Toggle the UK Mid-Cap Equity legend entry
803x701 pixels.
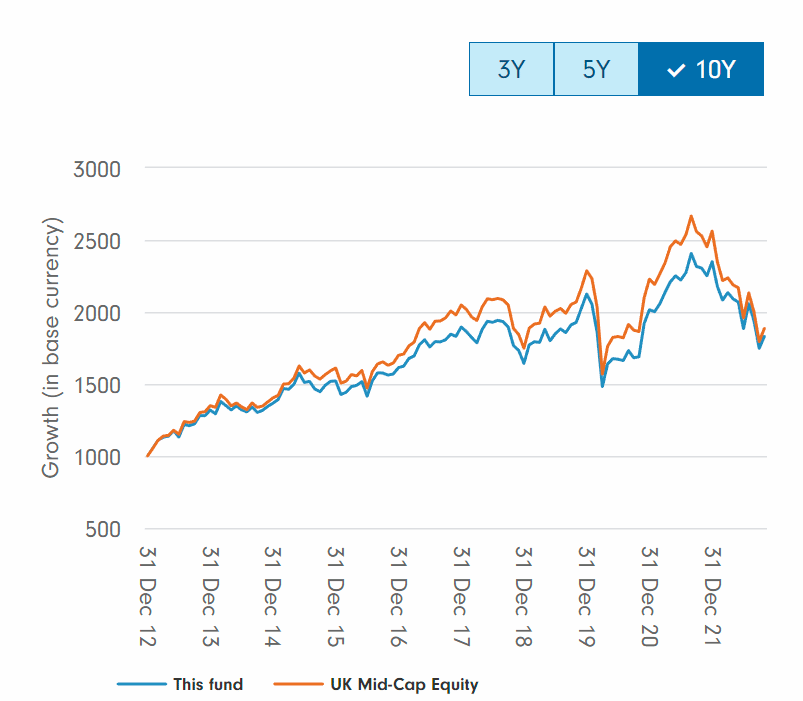[376, 684]
